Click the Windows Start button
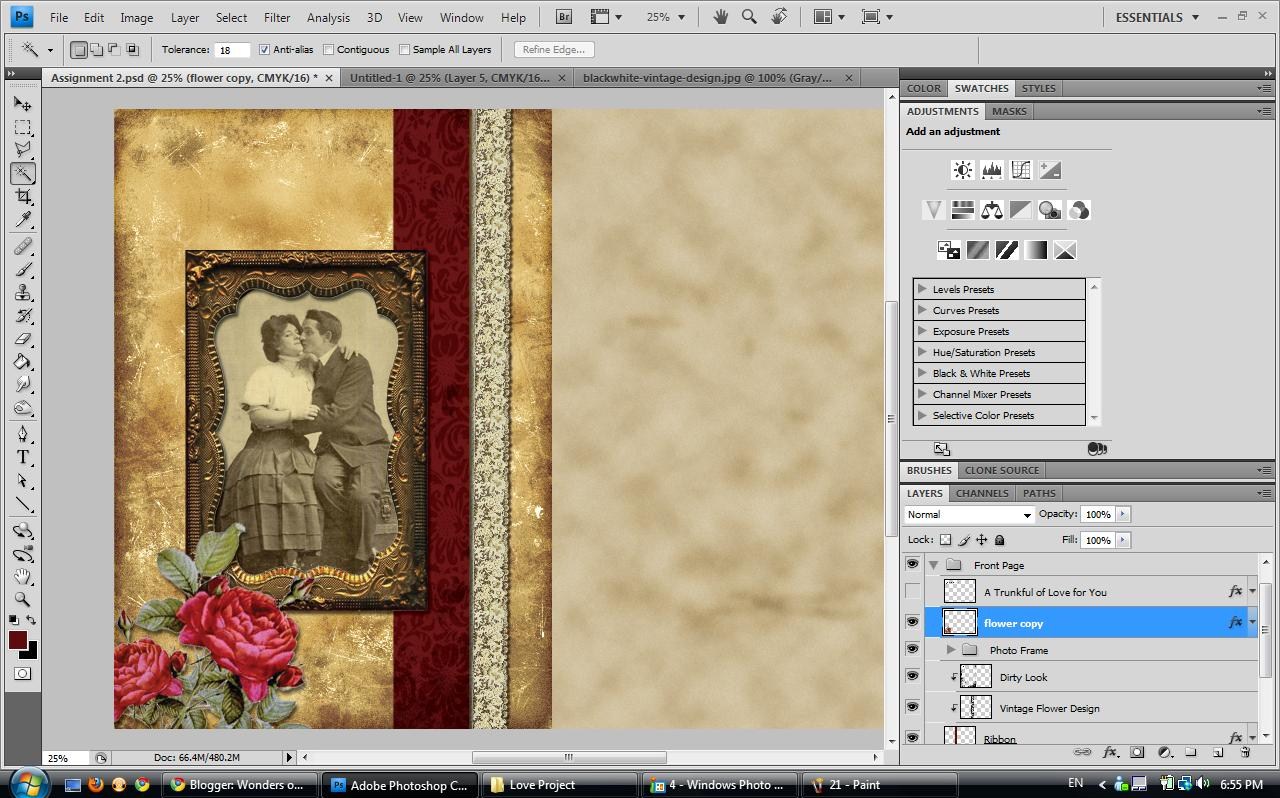 click(x=27, y=783)
